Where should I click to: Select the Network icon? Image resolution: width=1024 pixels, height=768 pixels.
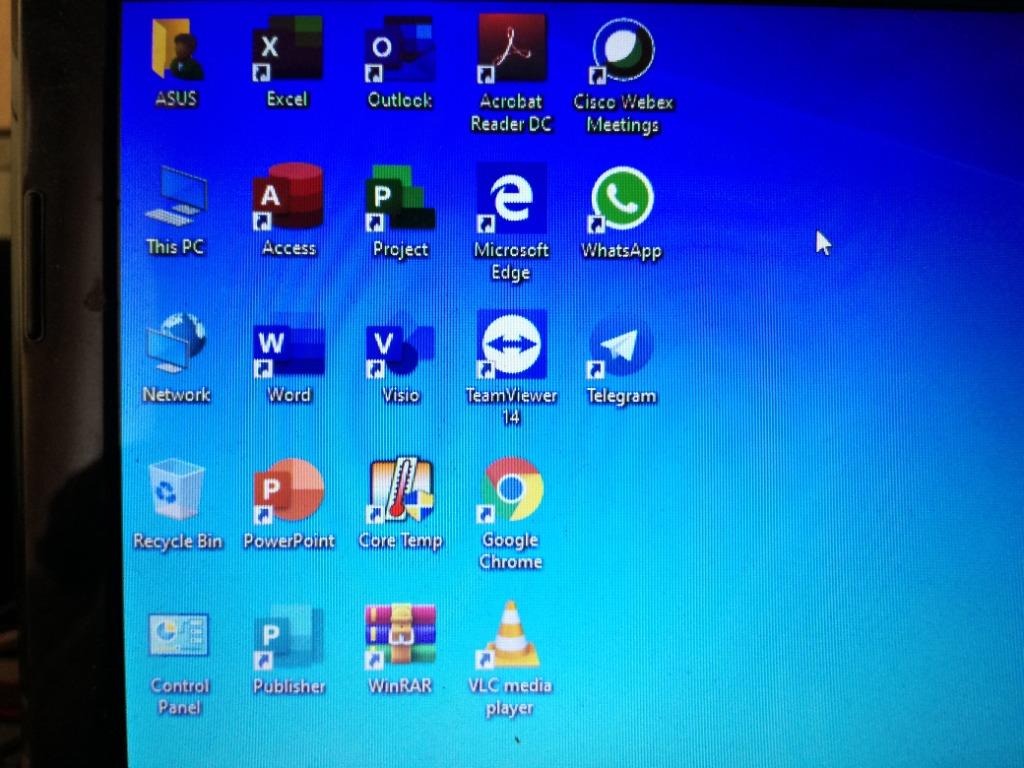(x=176, y=345)
